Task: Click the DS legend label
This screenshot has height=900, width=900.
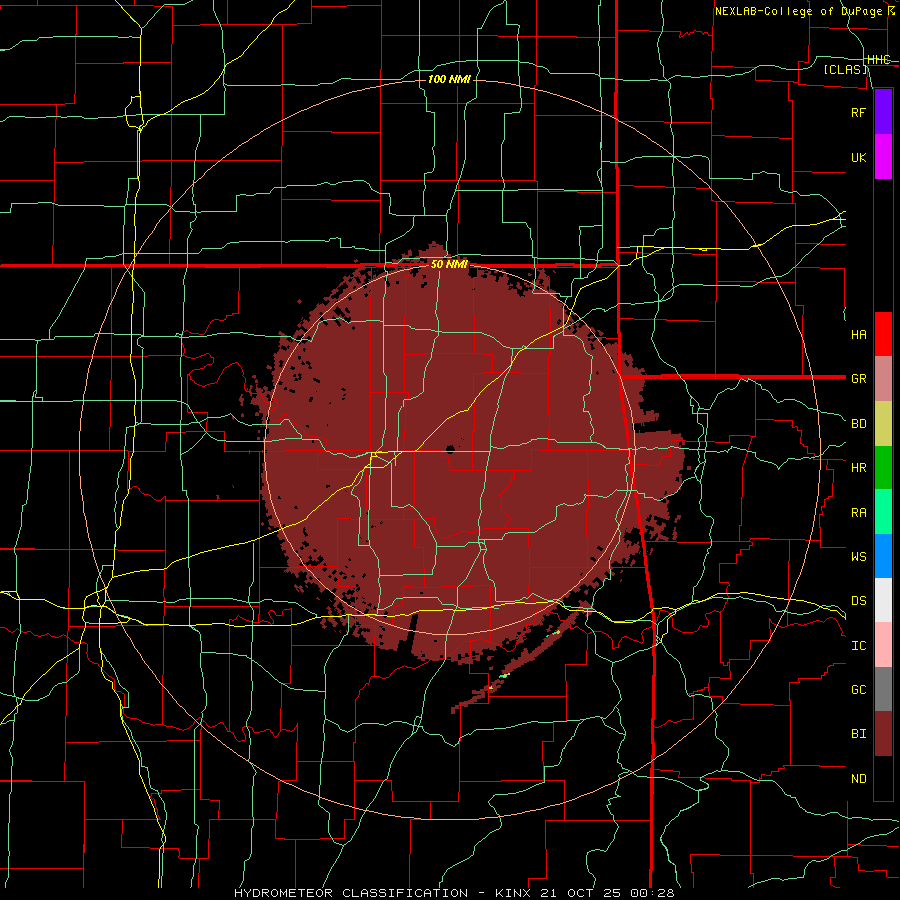Action: (858, 601)
